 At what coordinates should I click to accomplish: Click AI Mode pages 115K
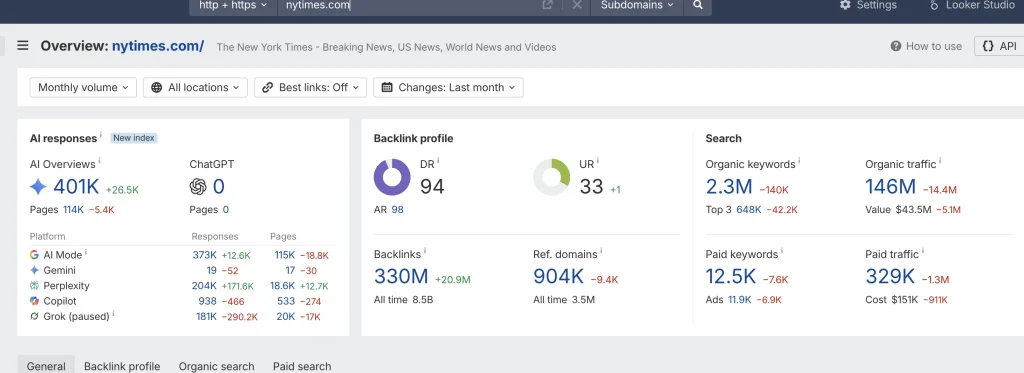pos(285,255)
